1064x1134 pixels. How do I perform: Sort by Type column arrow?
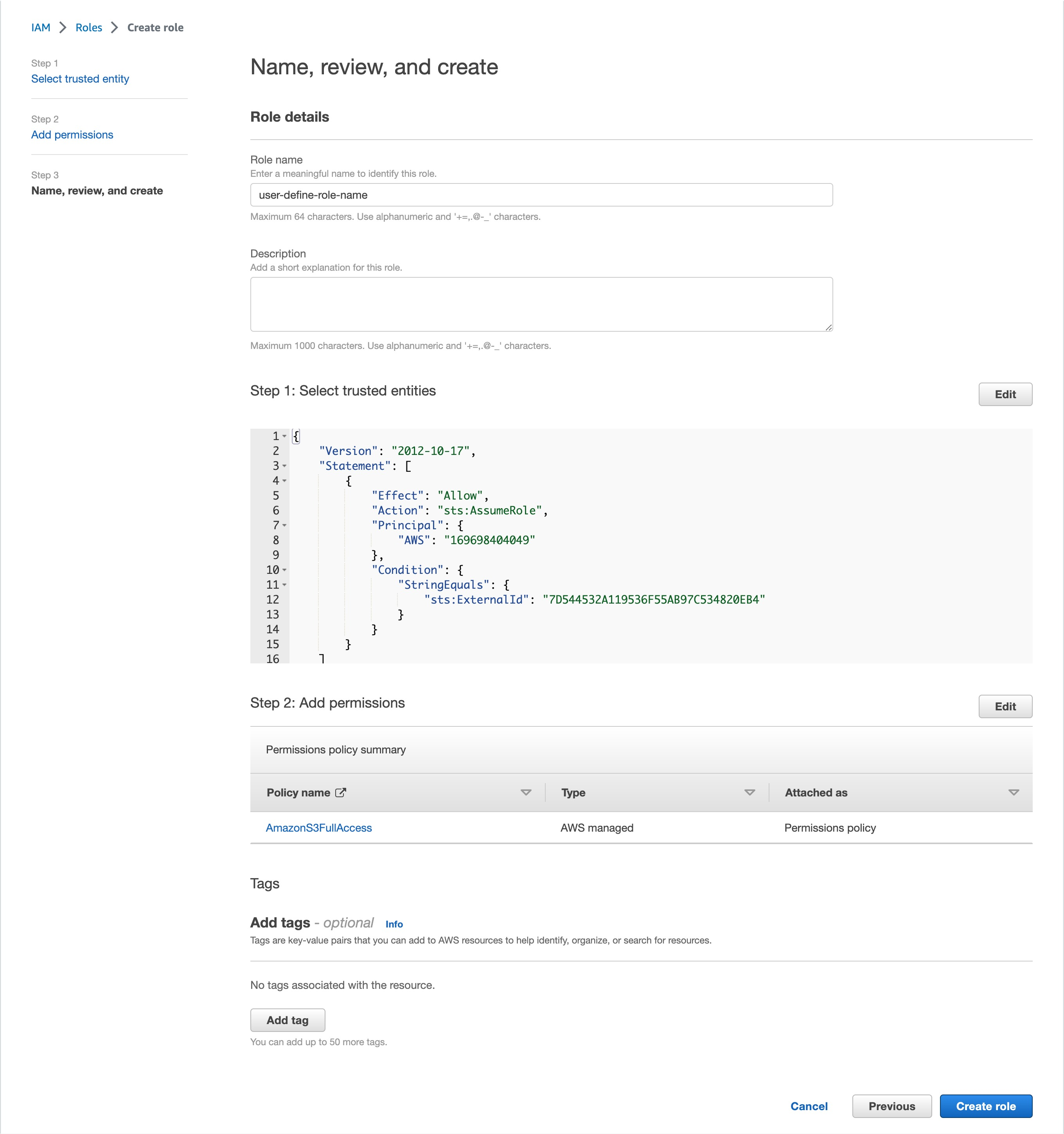pos(749,793)
